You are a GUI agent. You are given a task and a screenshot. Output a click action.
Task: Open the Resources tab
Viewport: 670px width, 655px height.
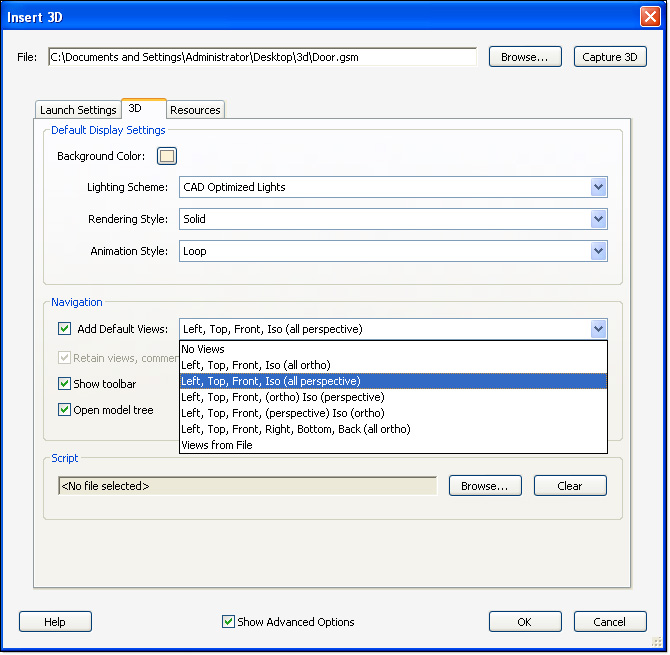coord(195,110)
